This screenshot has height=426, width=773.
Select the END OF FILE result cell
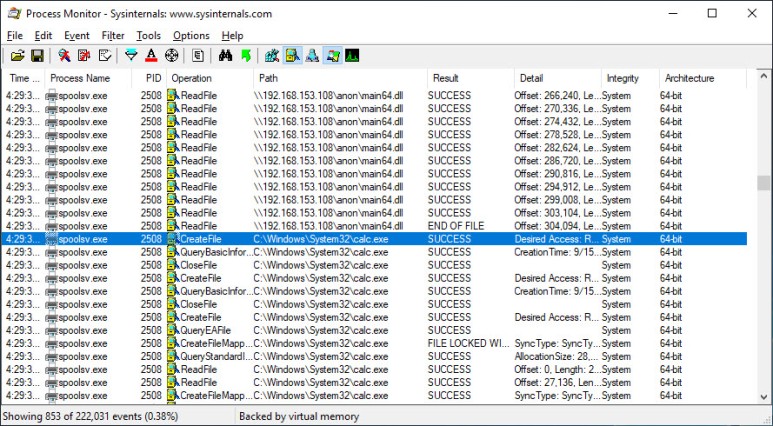coord(456,226)
